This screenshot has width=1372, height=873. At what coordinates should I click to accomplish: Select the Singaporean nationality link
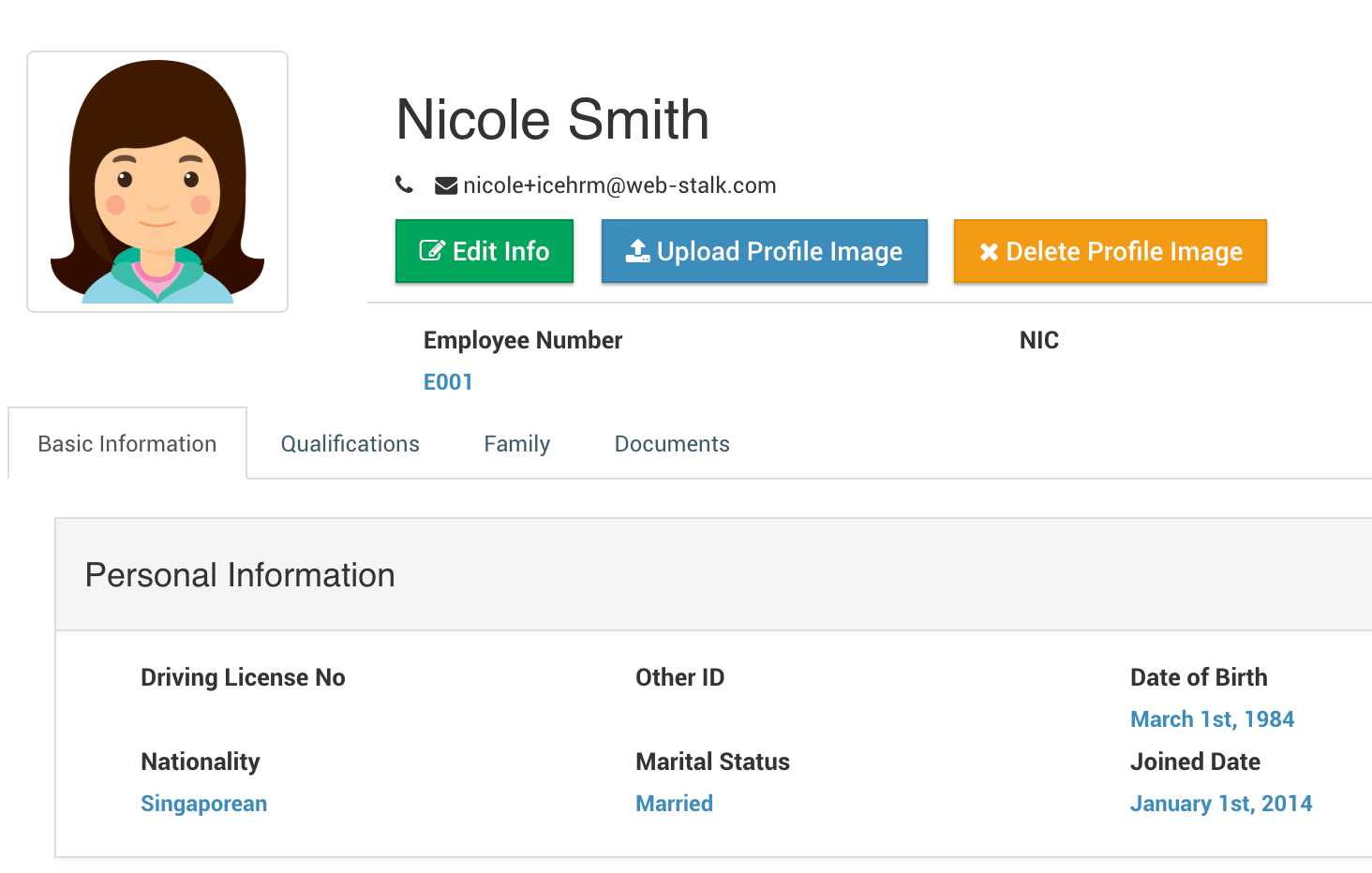click(x=203, y=803)
